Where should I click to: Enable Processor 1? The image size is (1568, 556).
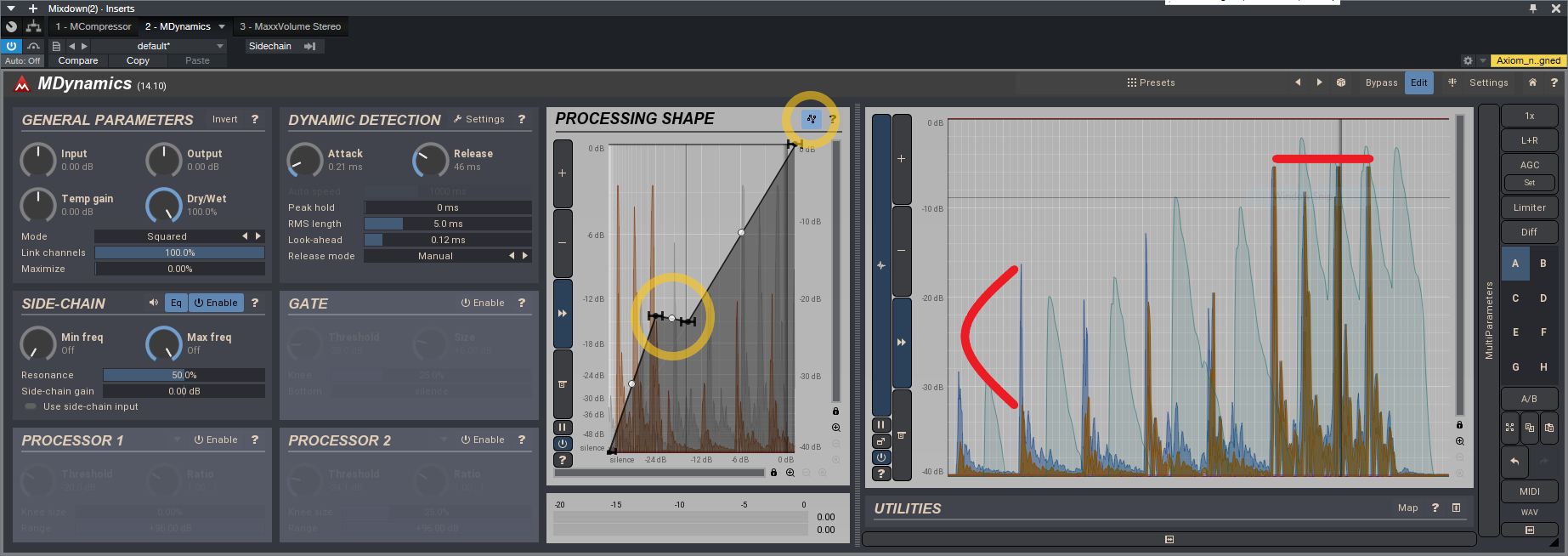(x=216, y=440)
